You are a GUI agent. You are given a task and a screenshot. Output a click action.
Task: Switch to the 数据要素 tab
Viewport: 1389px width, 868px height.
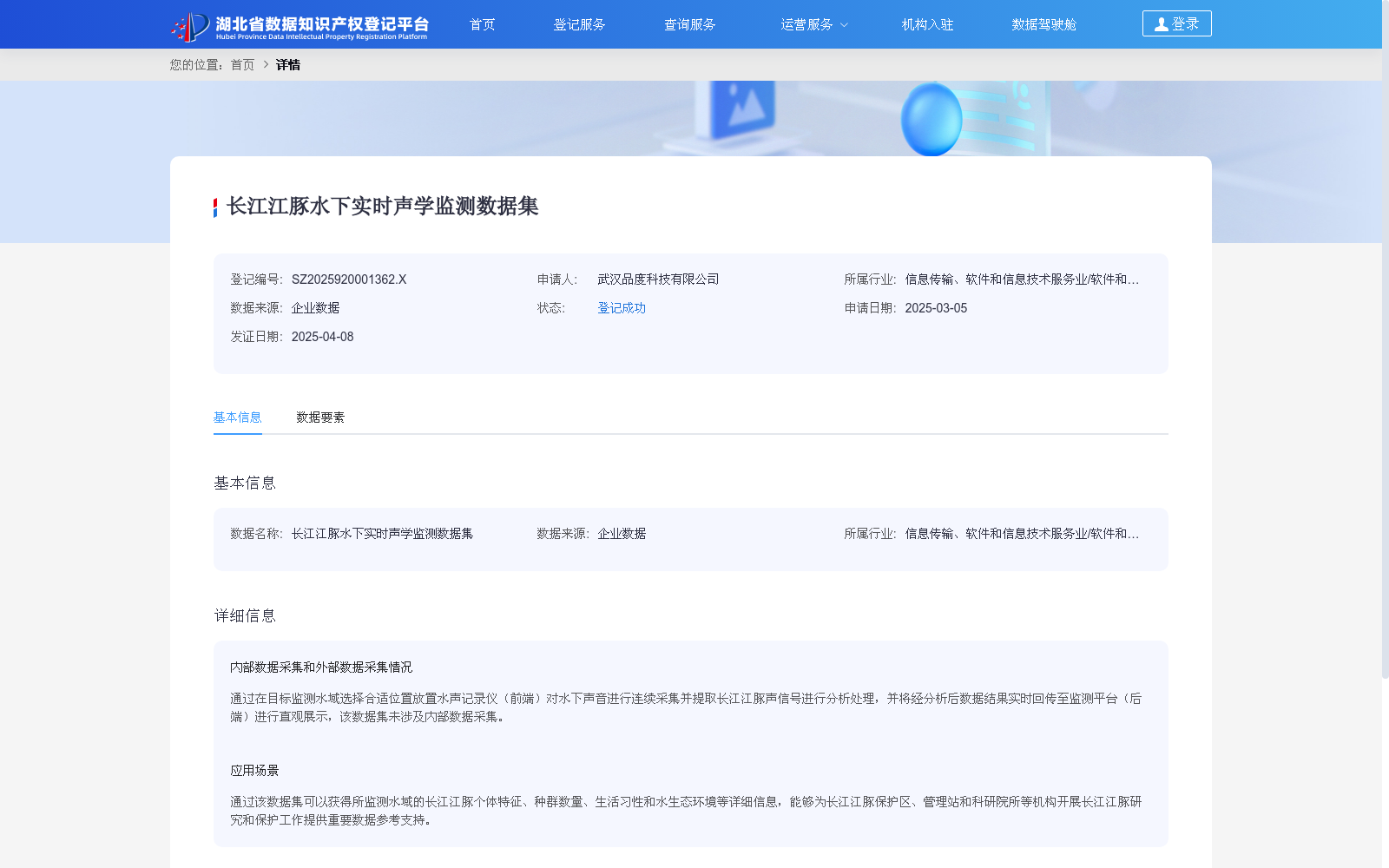[320, 418]
